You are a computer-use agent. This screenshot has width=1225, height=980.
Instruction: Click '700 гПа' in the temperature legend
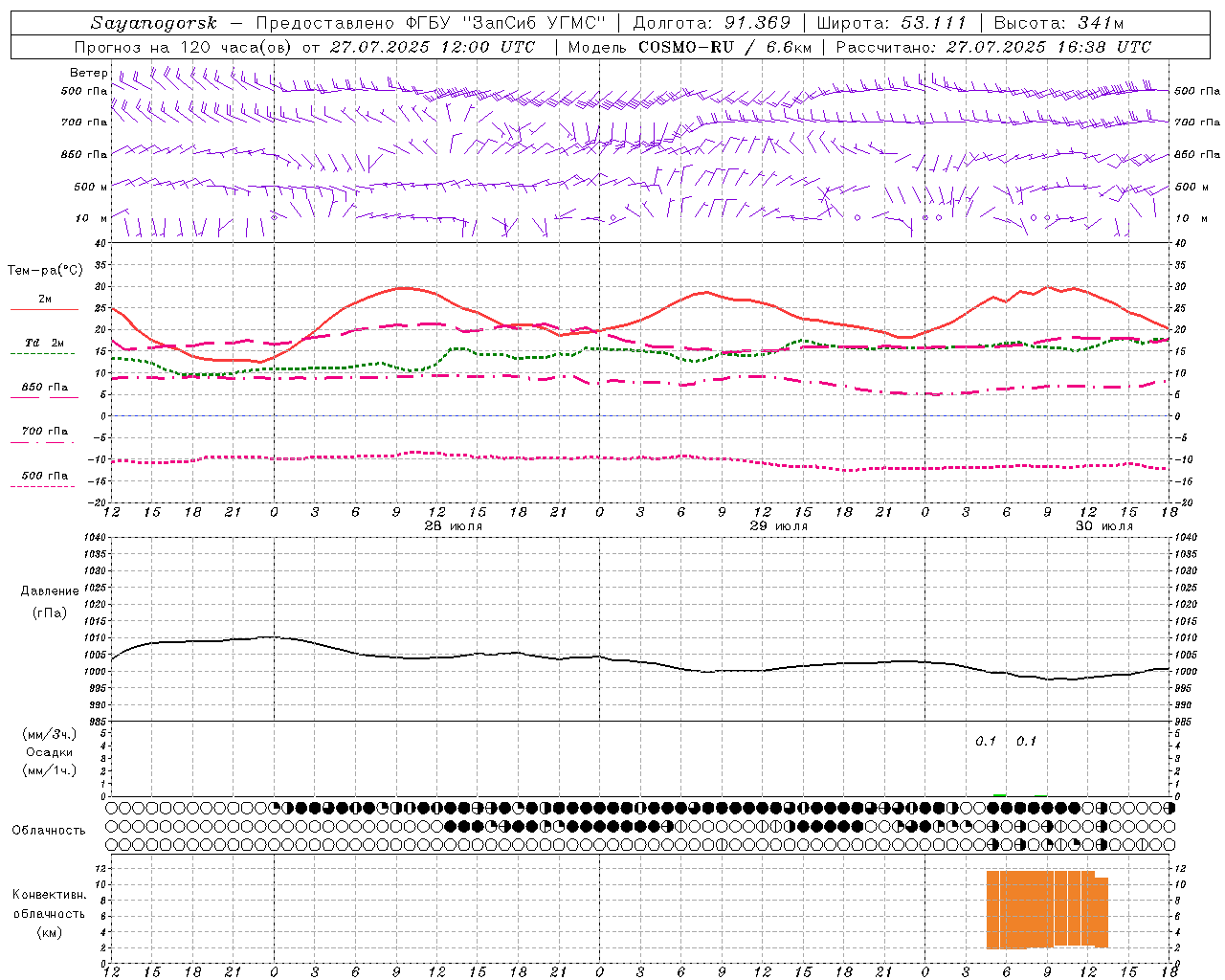coord(45,432)
